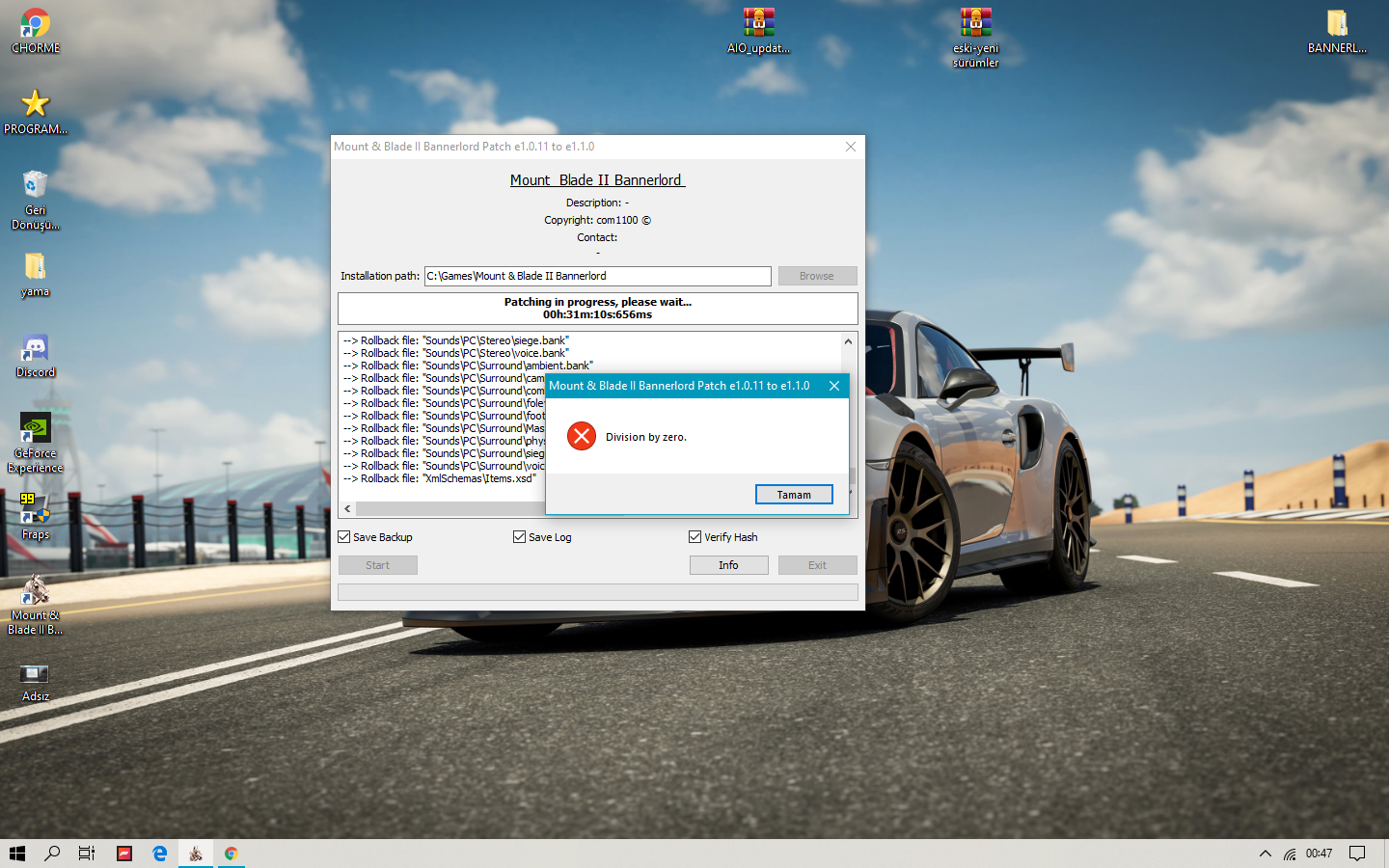This screenshot has width=1389, height=868.
Task: Open the CHORME Chrome desktop shortcut
Action: pos(36,31)
